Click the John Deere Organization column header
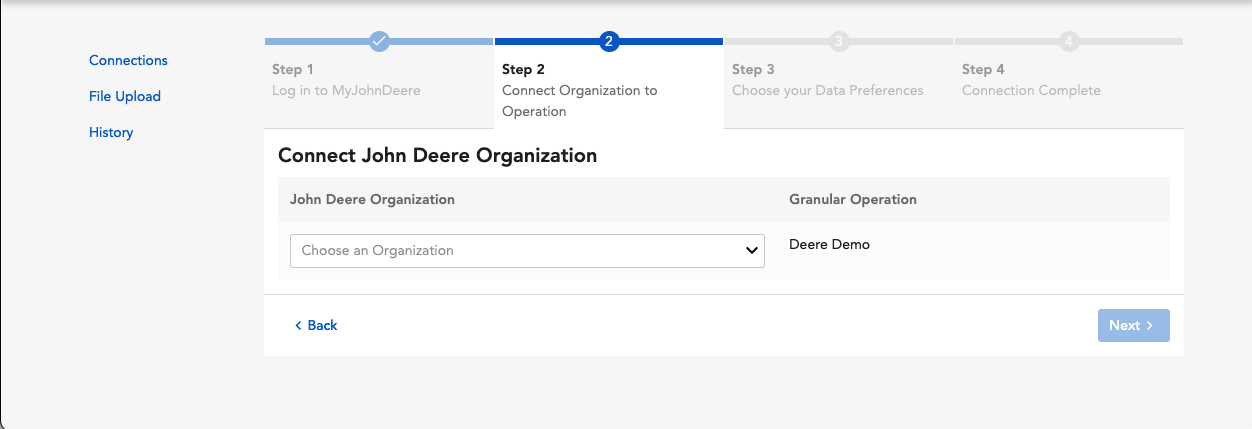Viewport: 1252px width, 429px height. pos(372,199)
